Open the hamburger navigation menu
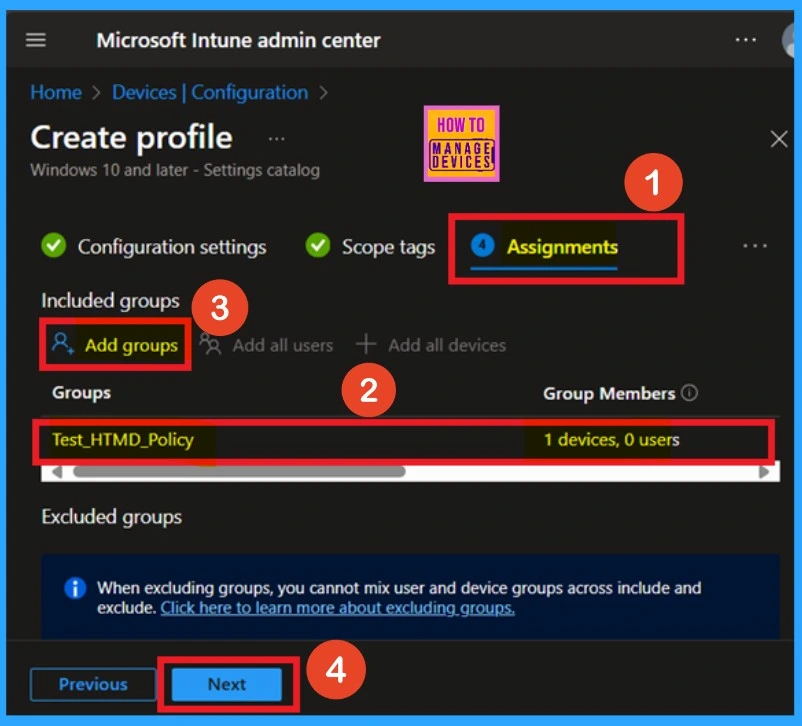 click(36, 40)
